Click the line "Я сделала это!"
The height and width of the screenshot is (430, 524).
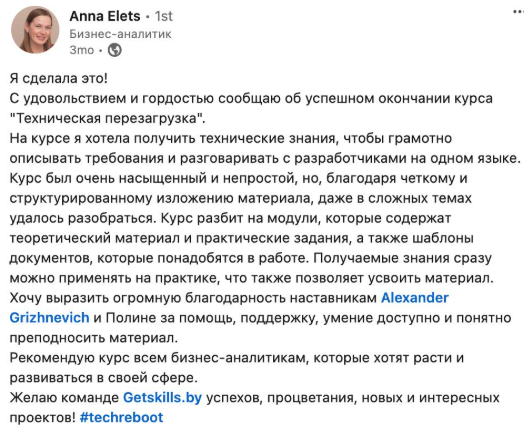pos(59,79)
